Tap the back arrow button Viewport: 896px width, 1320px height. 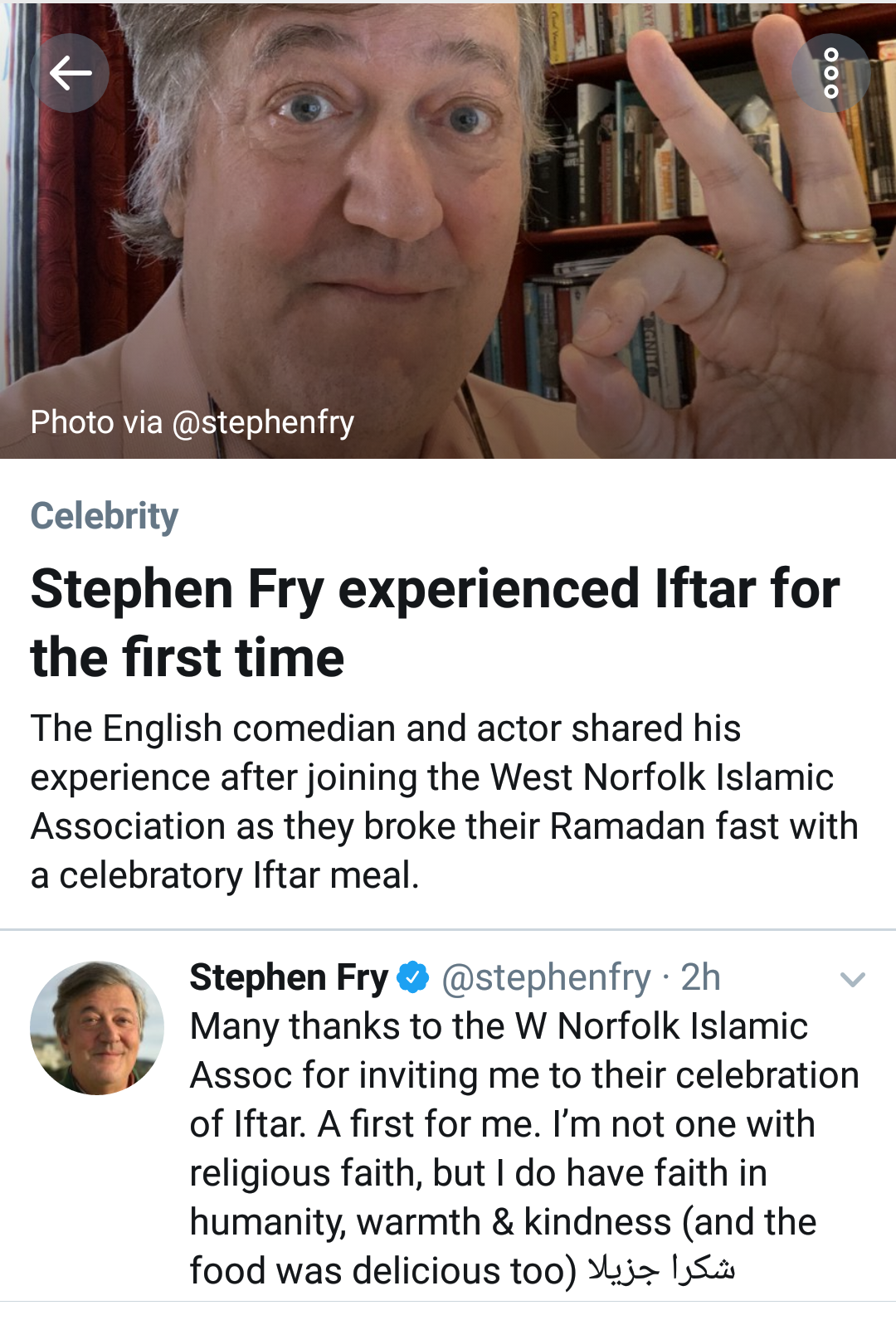coord(70,74)
